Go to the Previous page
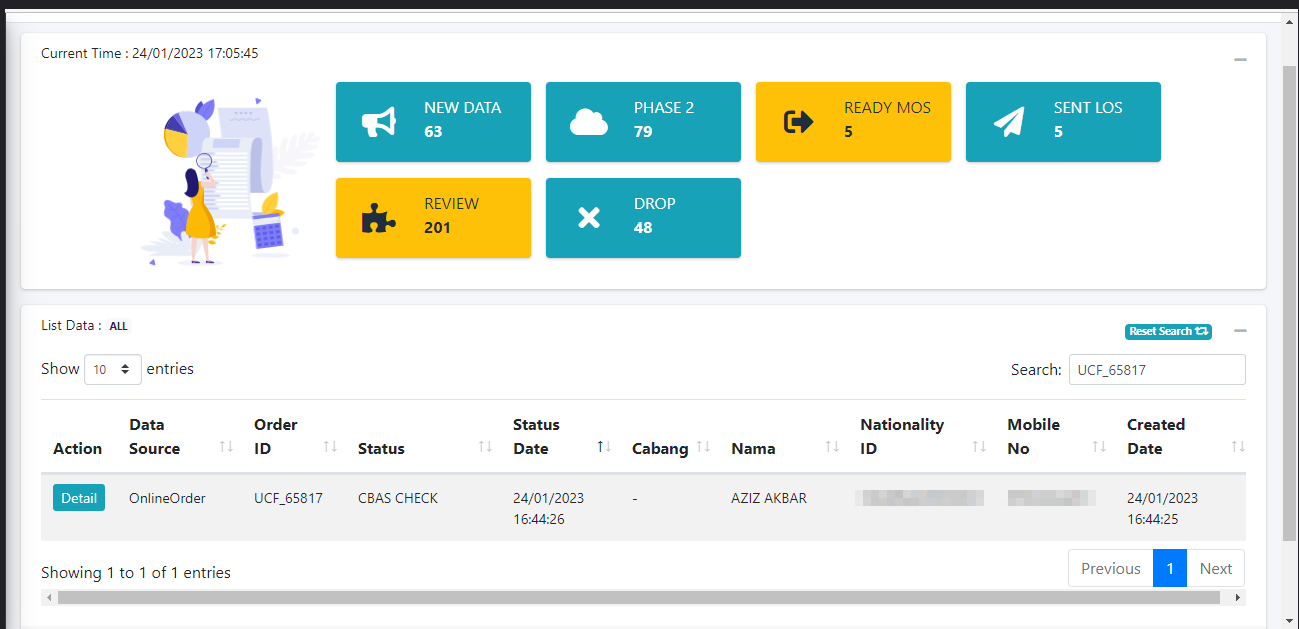The image size is (1299, 629). click(x=1111, y=568)
